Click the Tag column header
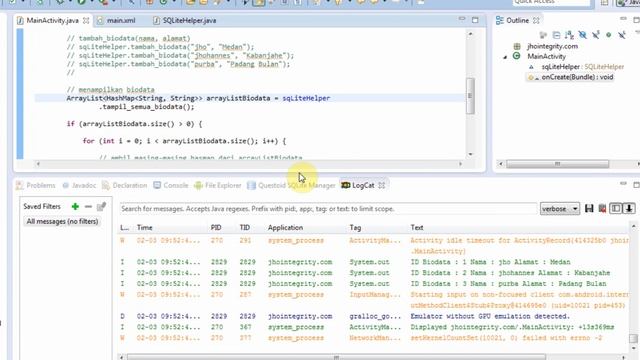 (355, 228)
